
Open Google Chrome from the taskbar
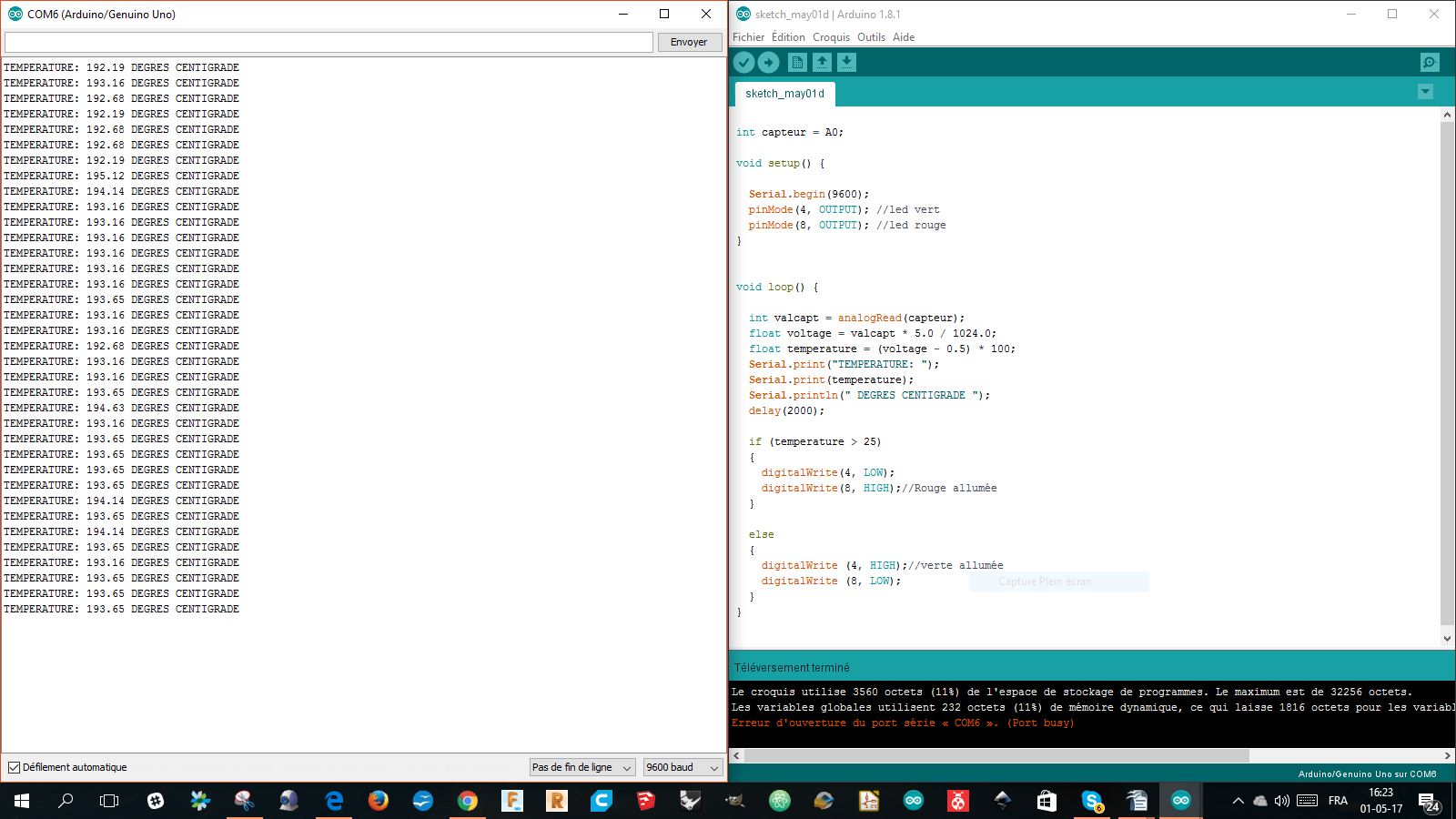(468, 801)
